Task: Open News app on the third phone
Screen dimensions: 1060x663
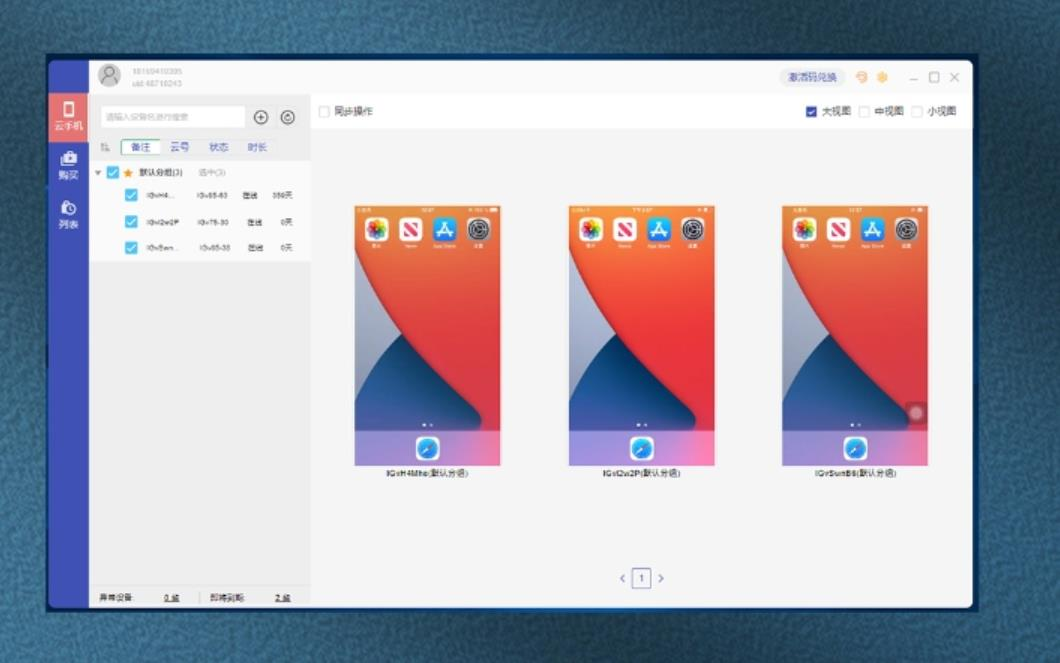Action: (838, 230)
